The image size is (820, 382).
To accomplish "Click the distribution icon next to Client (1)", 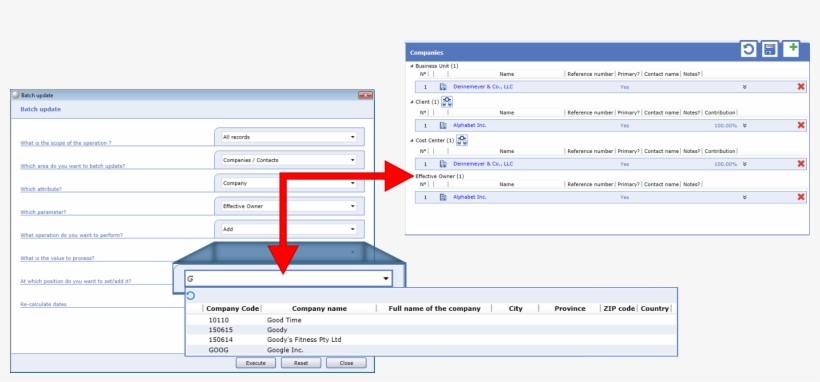I will 447,102.
